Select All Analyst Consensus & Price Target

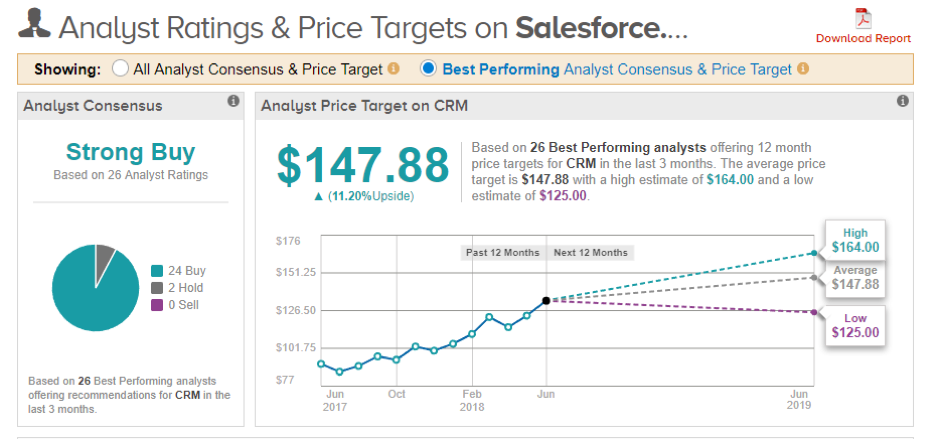click(121, 69)
